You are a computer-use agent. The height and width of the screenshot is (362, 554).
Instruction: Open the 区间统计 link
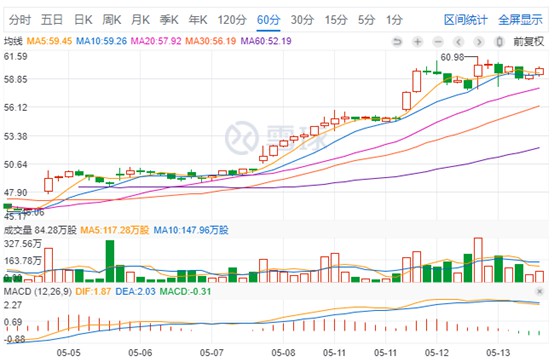tap(466, 20)
